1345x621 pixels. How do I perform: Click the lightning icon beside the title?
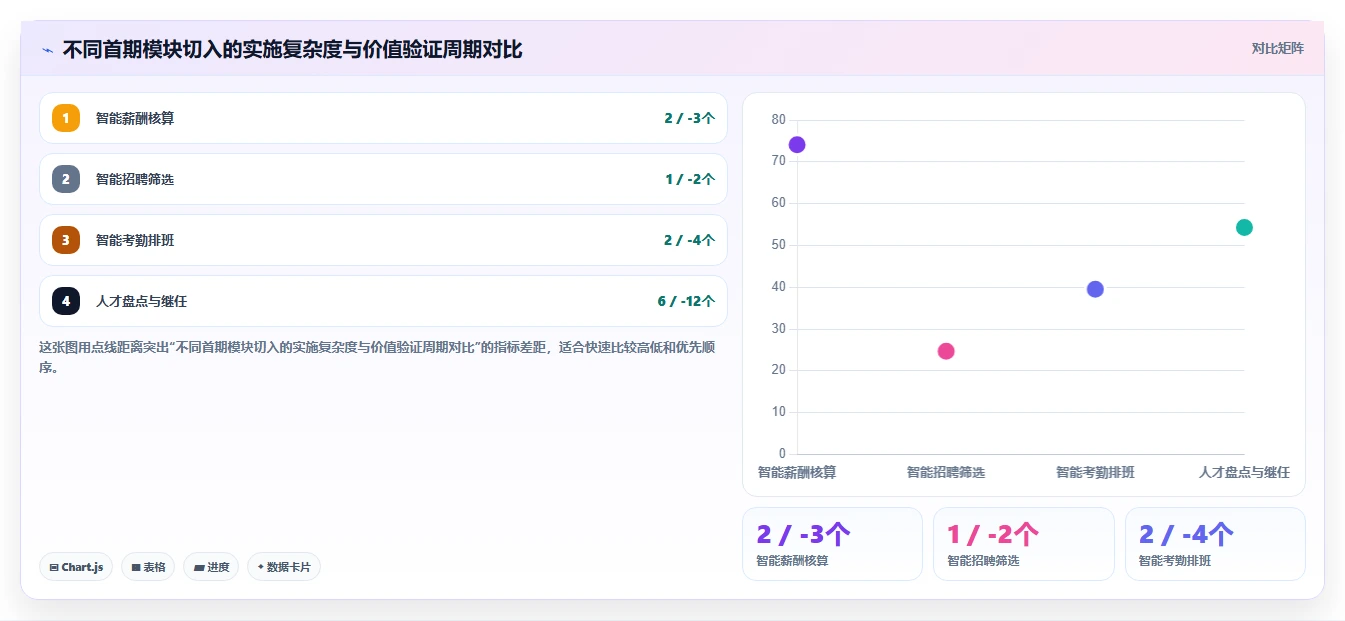(47, 50)
